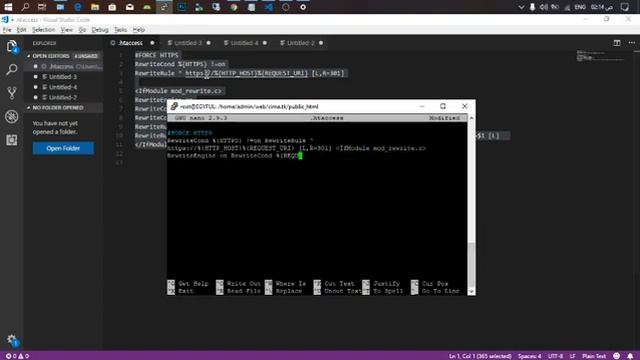
Task: Open the View menu
Action: (67, 30)
